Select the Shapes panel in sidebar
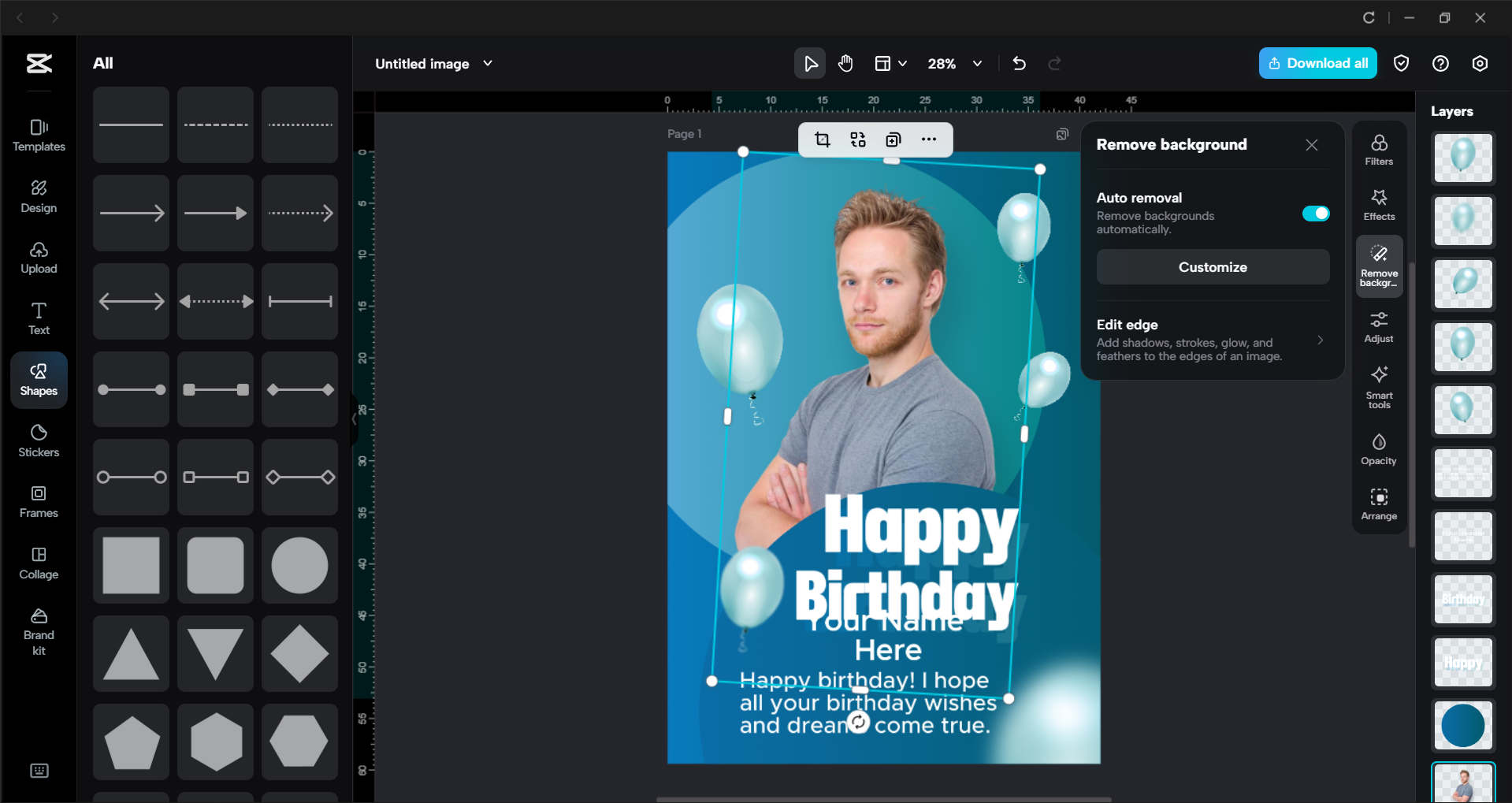Image resolution: width=1512 pixels, height=803 pixels. [38, 379]
